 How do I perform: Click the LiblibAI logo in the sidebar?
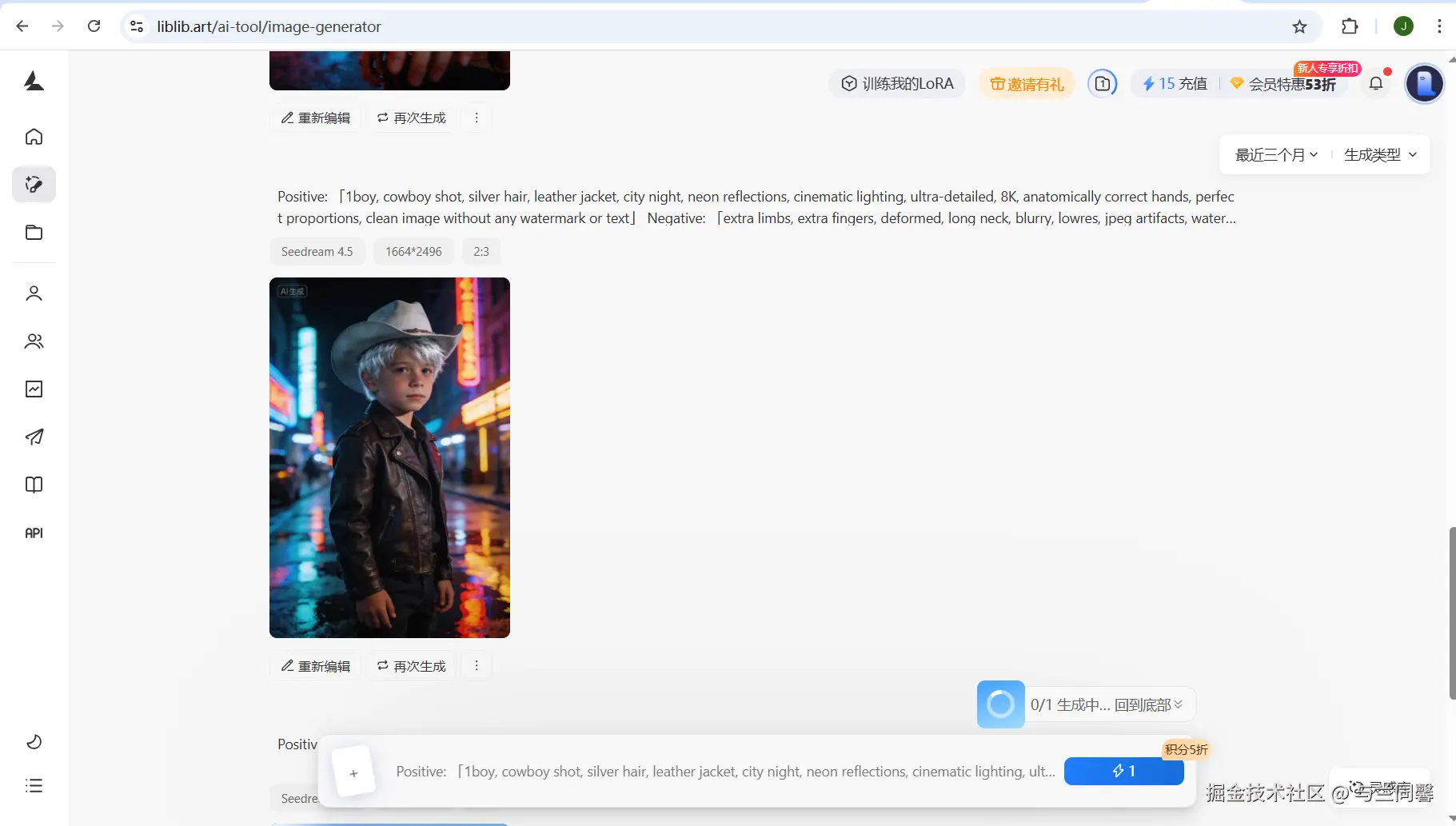34,81
